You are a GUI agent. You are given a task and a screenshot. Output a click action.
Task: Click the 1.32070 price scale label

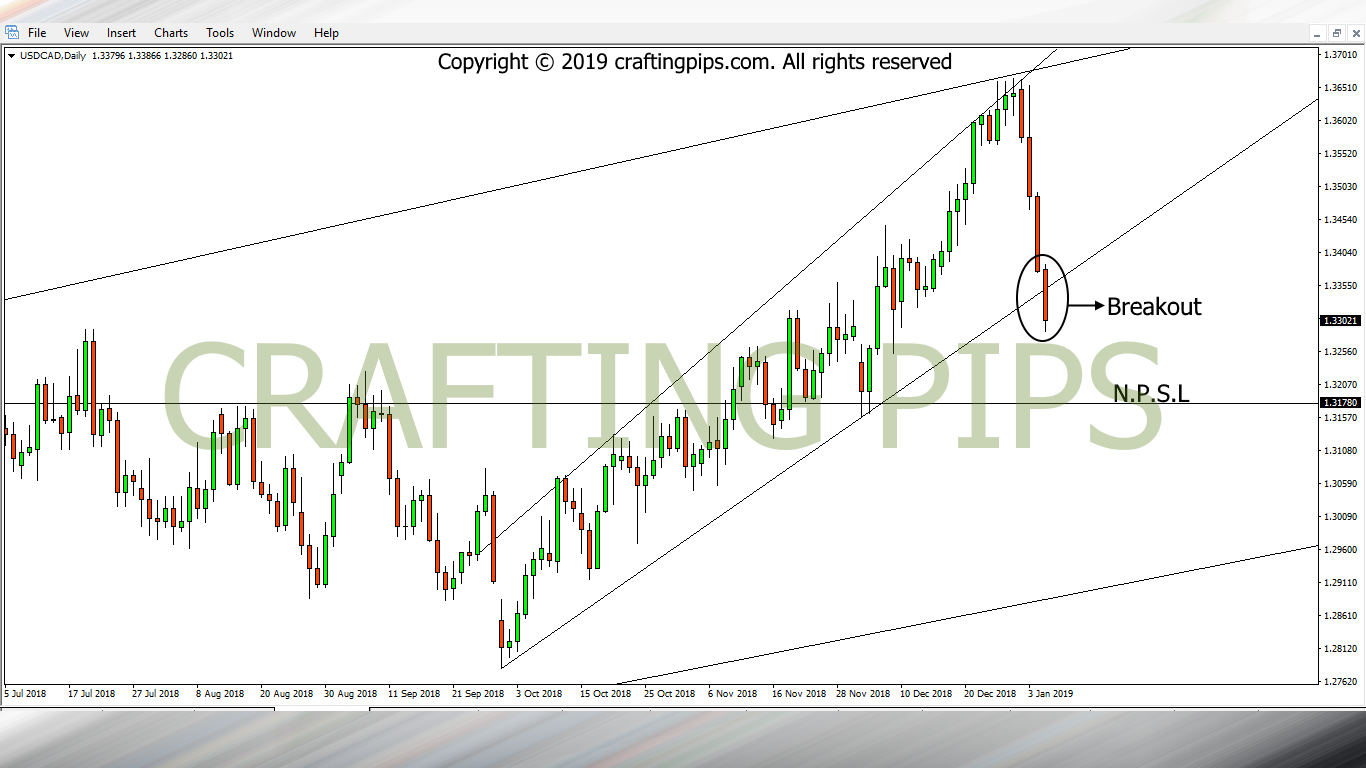pyautogui.click(x=1338, y=385)
